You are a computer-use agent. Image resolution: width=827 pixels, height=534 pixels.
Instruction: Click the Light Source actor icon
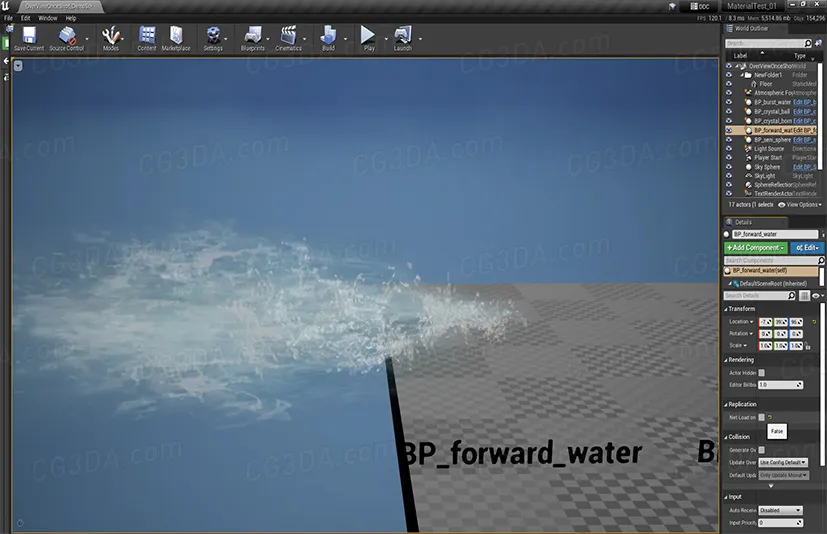(748, 149)
